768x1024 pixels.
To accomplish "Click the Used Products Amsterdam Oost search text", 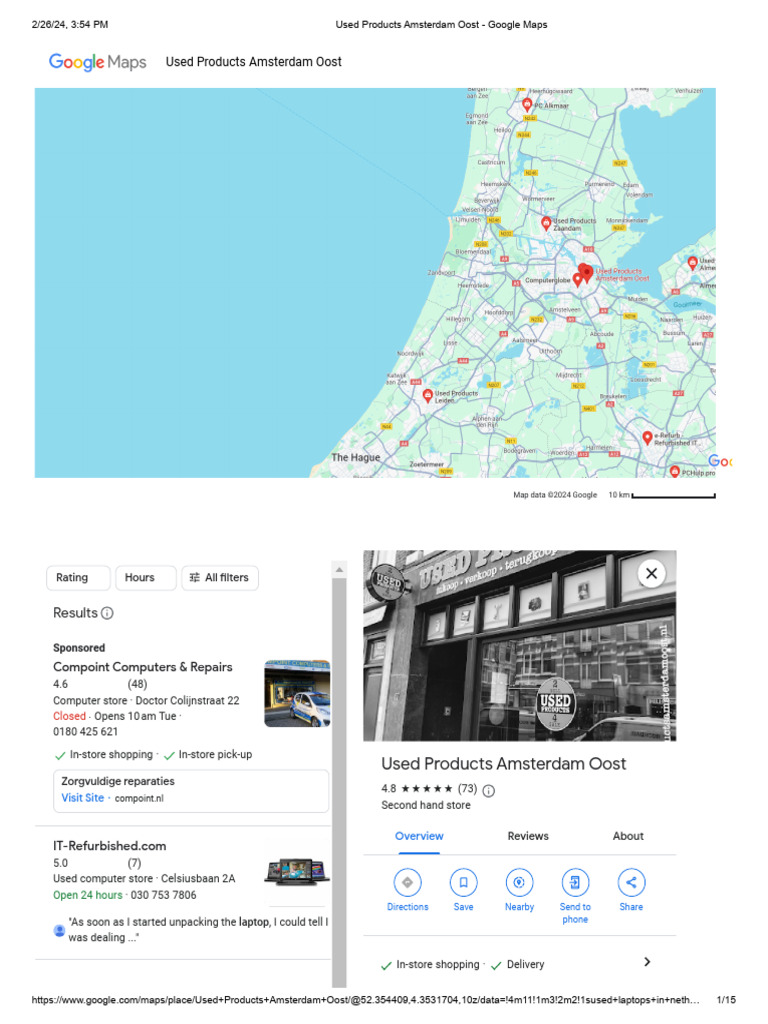I will (x=253, y=62).
